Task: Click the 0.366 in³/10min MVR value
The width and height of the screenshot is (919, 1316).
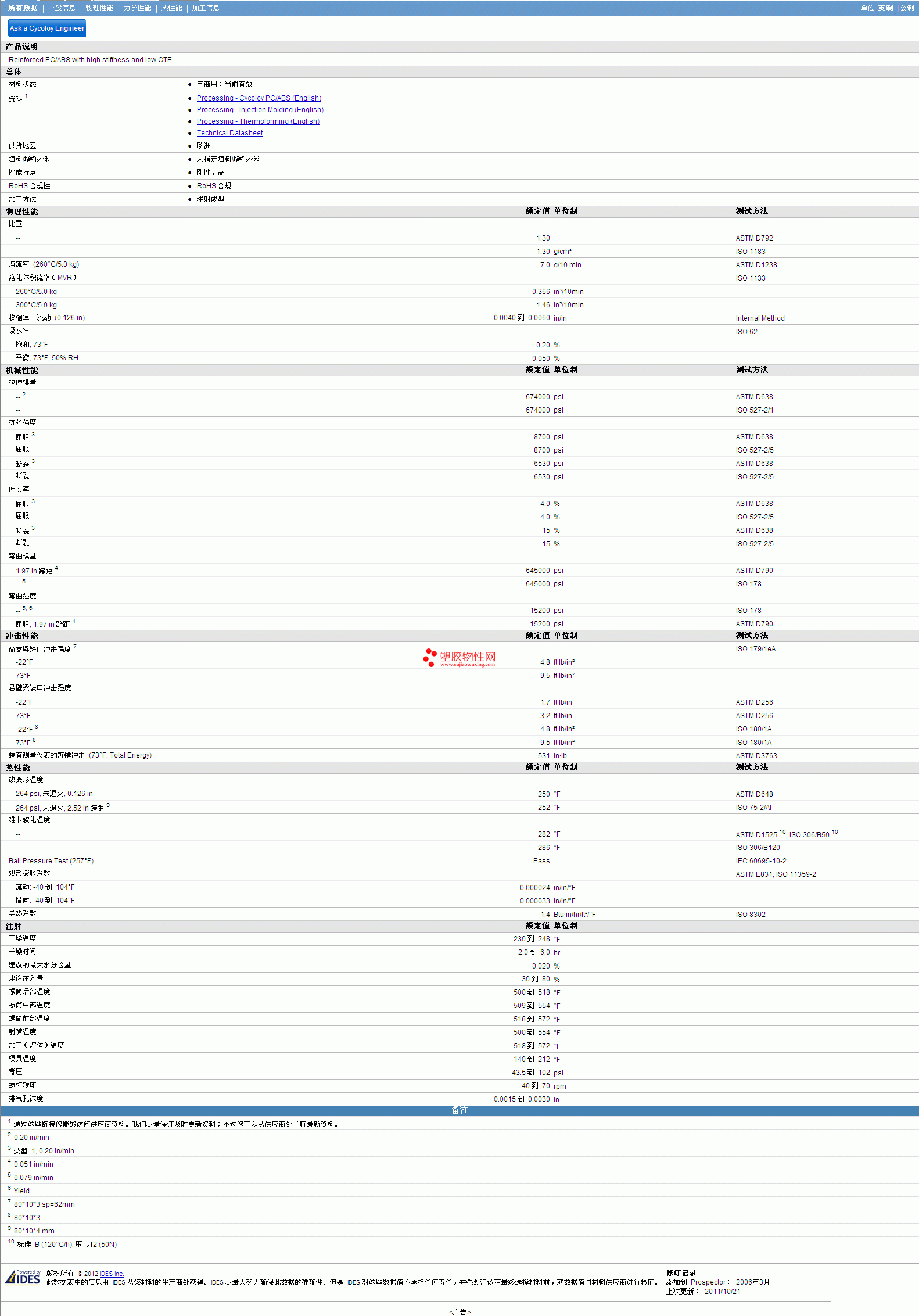Action: 558,292
